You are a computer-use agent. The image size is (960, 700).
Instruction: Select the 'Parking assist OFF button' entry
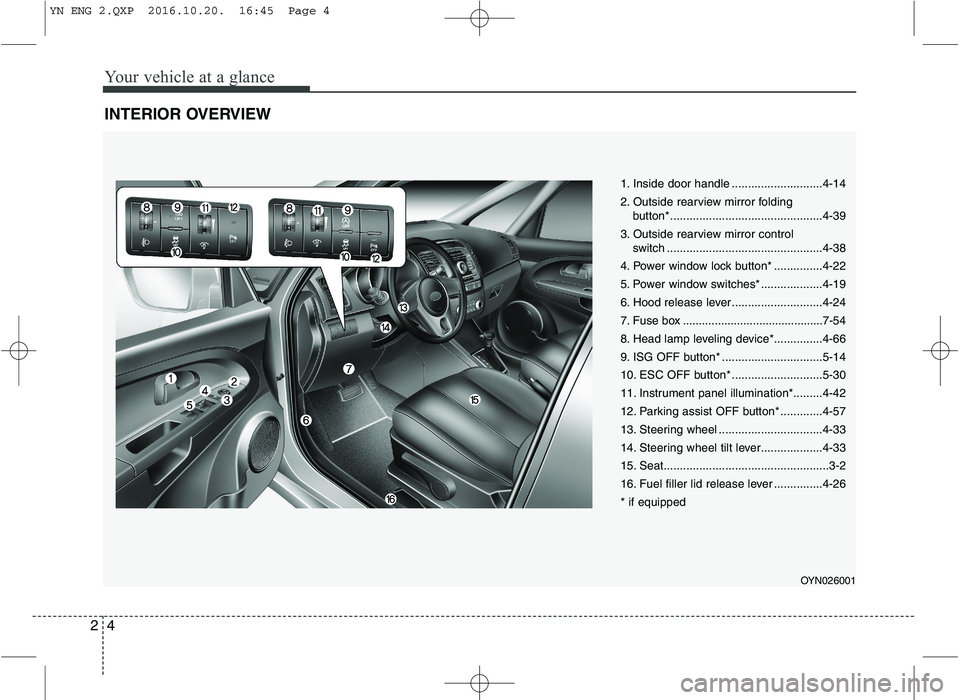click(x=733, y=412)
